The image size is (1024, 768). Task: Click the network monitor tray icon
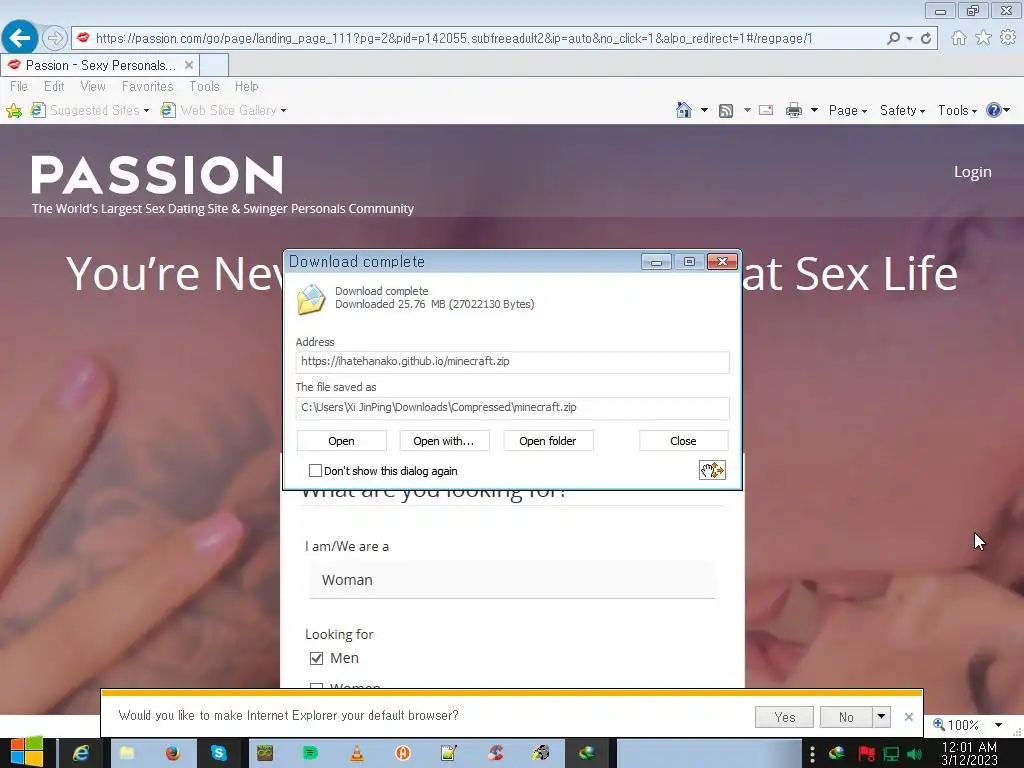(891, 754)
